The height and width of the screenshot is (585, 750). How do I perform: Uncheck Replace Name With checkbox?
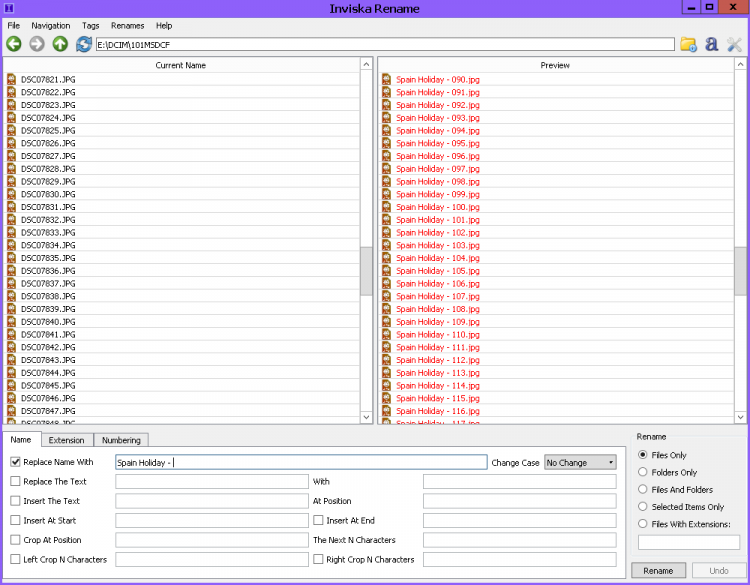point(15,462)
